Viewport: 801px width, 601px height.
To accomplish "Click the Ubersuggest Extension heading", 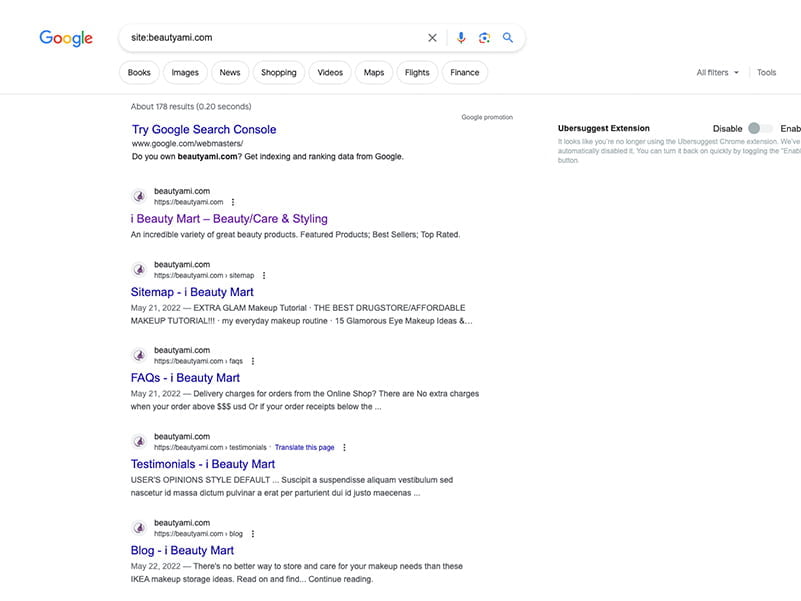I will [x=604, y=128].
